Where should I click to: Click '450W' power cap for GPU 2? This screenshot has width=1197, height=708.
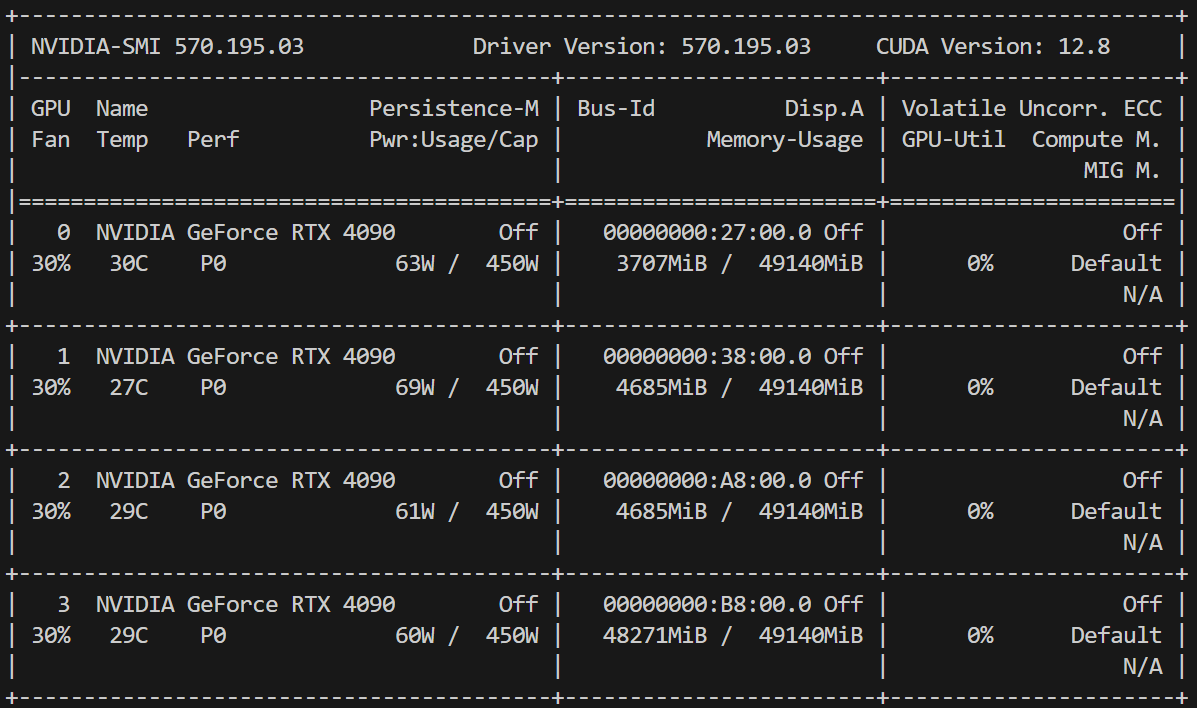tap(512, 512)
